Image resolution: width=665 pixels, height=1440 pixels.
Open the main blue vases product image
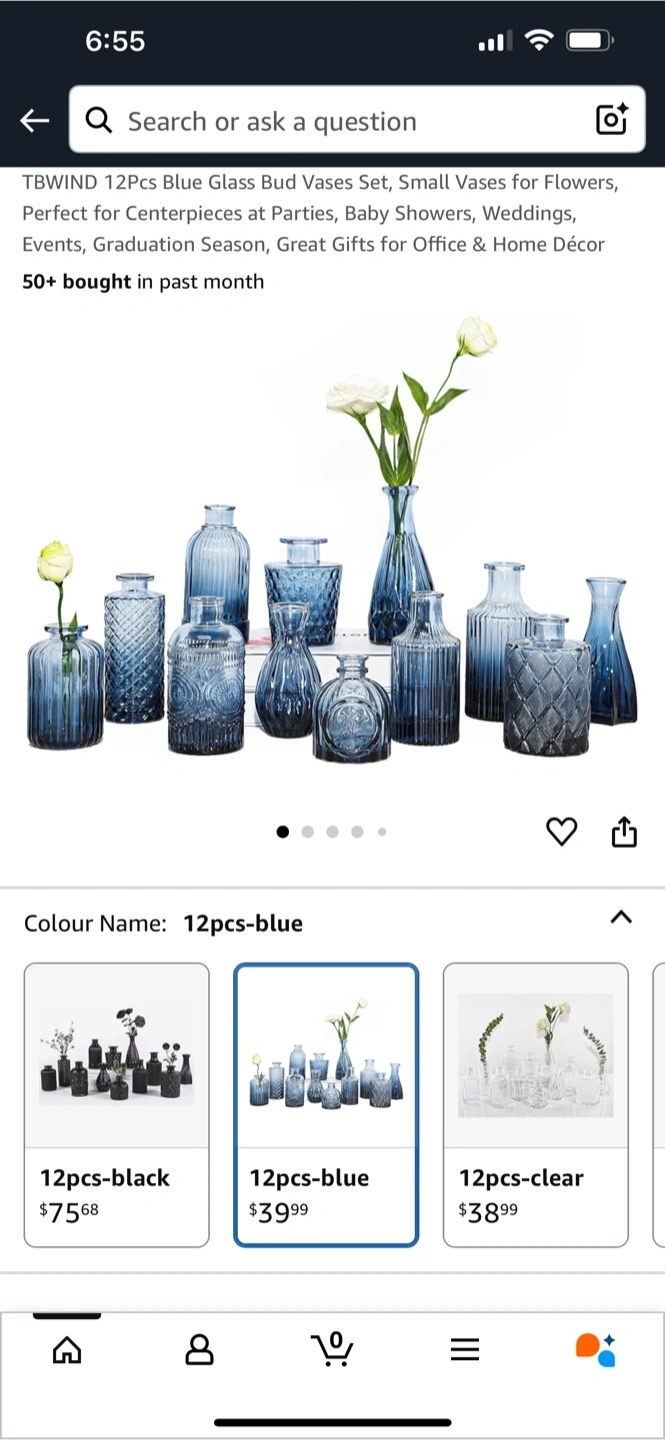pos(332,540)
